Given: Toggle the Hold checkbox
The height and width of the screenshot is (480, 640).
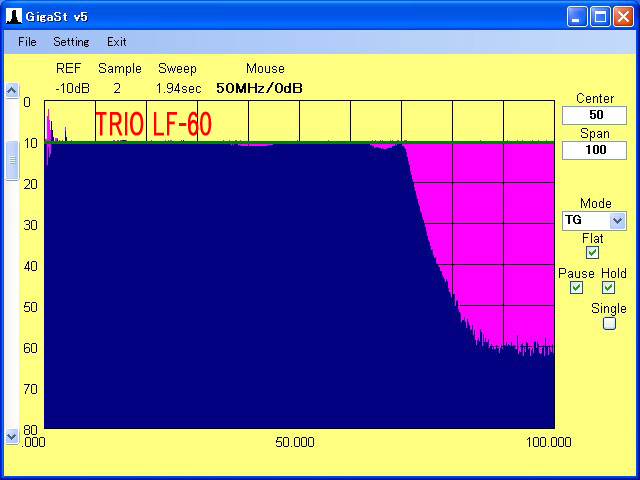Looking at the screenshot, I should coord(608,288).
